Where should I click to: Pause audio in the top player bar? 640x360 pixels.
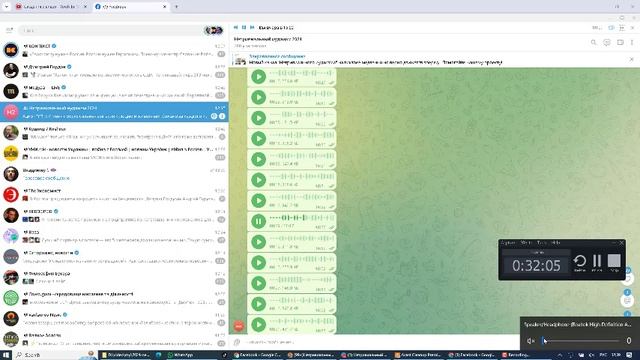pyautogui.click(x=244, y=27)
